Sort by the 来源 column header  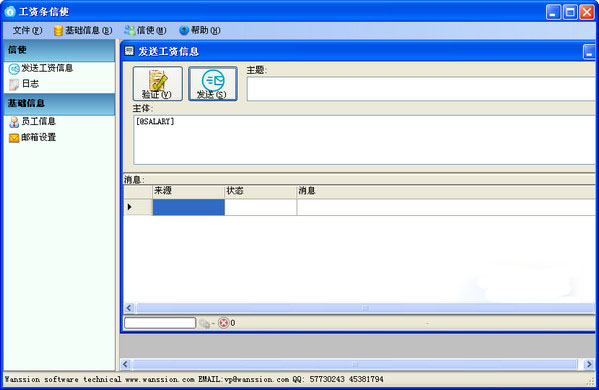[189, 191]
